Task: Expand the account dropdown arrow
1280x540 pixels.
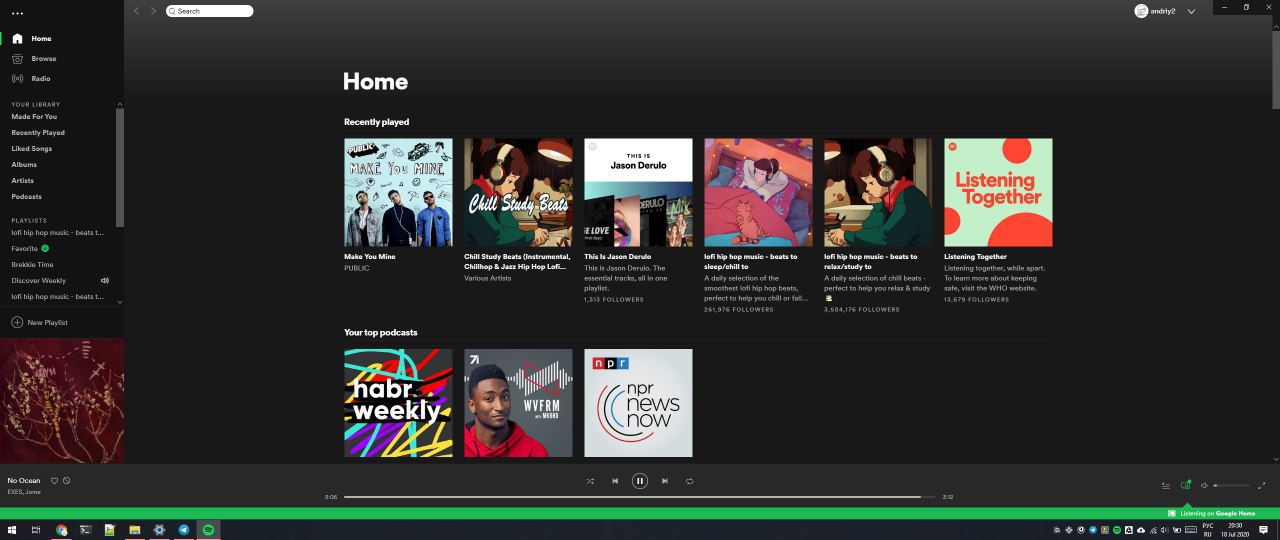Action: (x=1191, y=11)
